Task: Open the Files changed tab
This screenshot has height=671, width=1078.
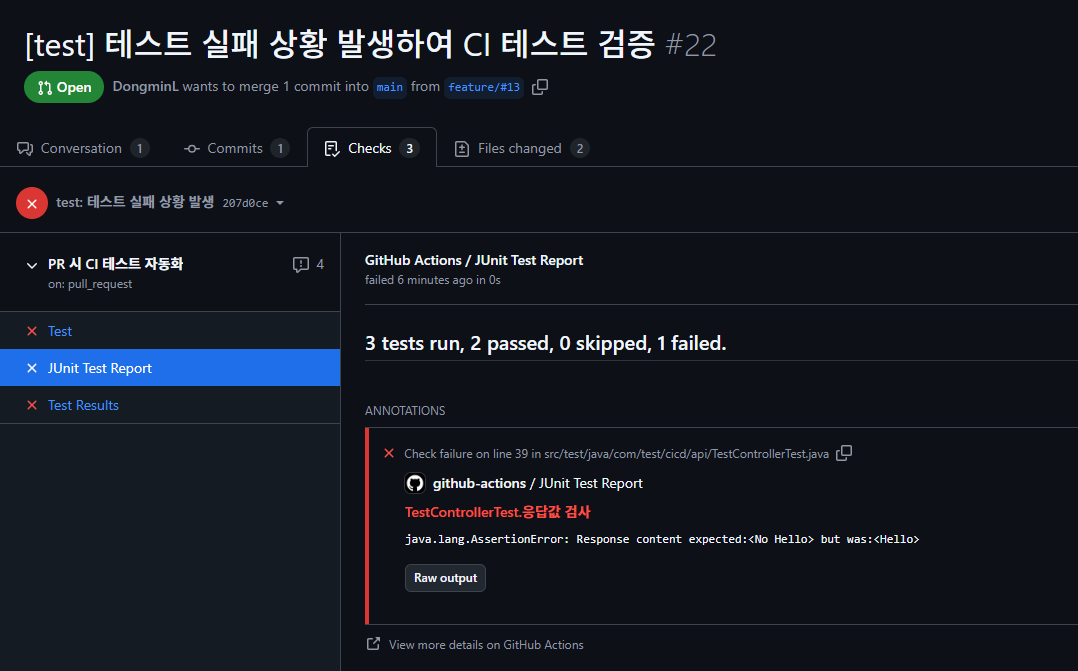Action: [522, 148]
